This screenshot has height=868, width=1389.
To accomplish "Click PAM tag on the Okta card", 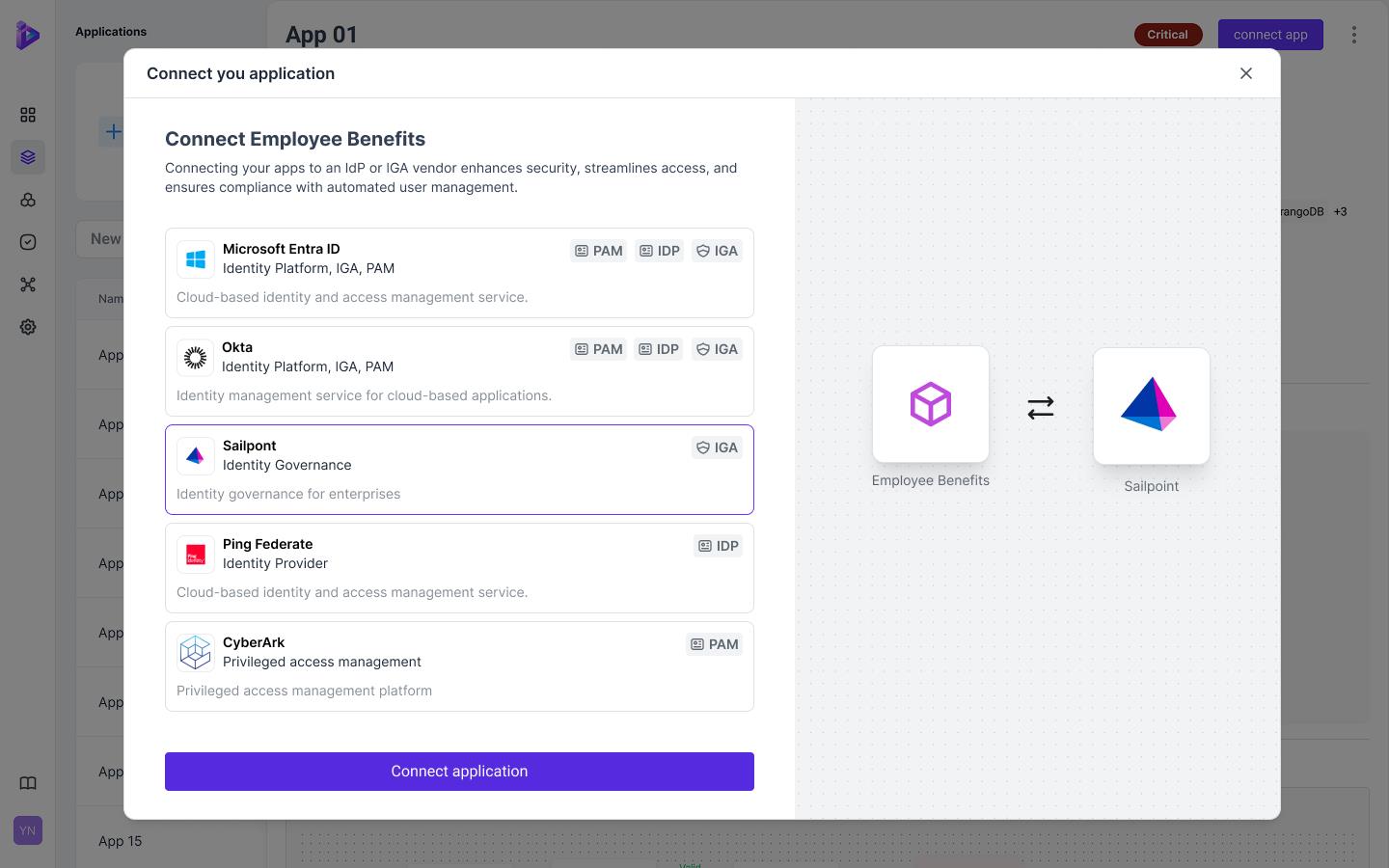I will 598,349.
